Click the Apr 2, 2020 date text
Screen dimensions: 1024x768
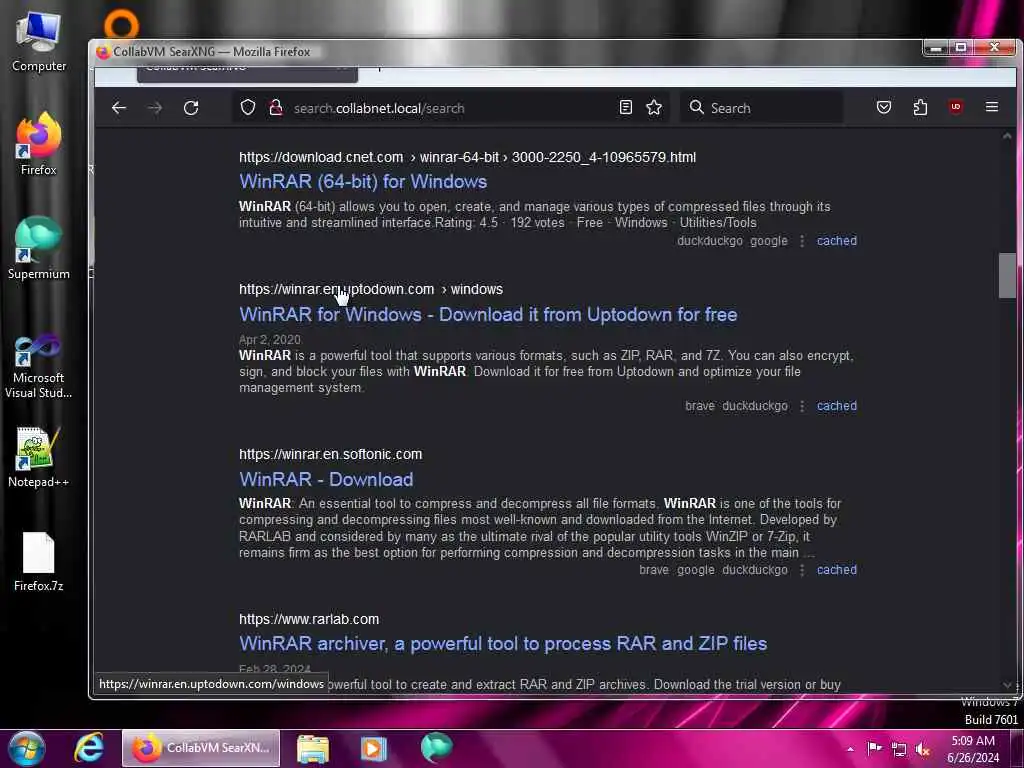pyautogui.click(x=270, y=340)
